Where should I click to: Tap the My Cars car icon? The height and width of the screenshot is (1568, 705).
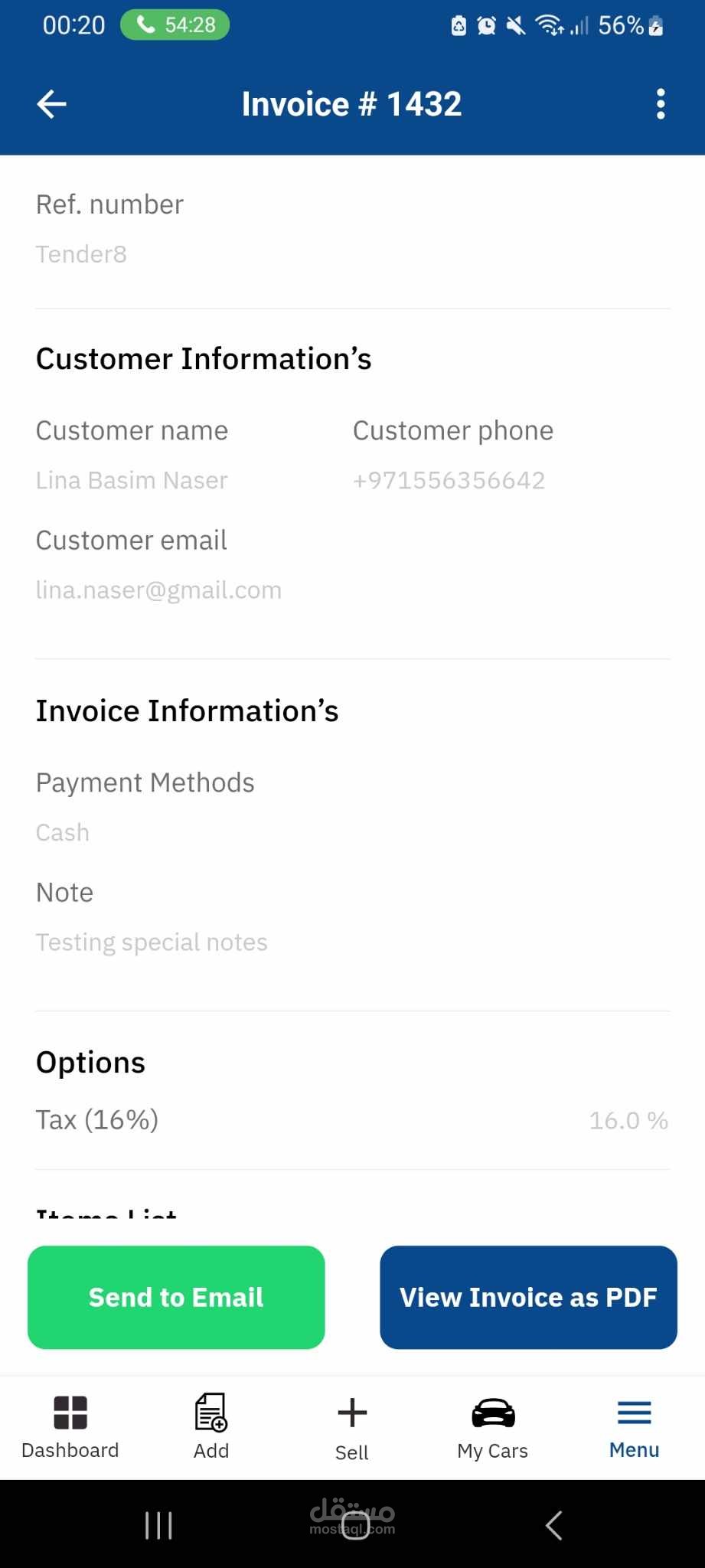[493, 1413]
